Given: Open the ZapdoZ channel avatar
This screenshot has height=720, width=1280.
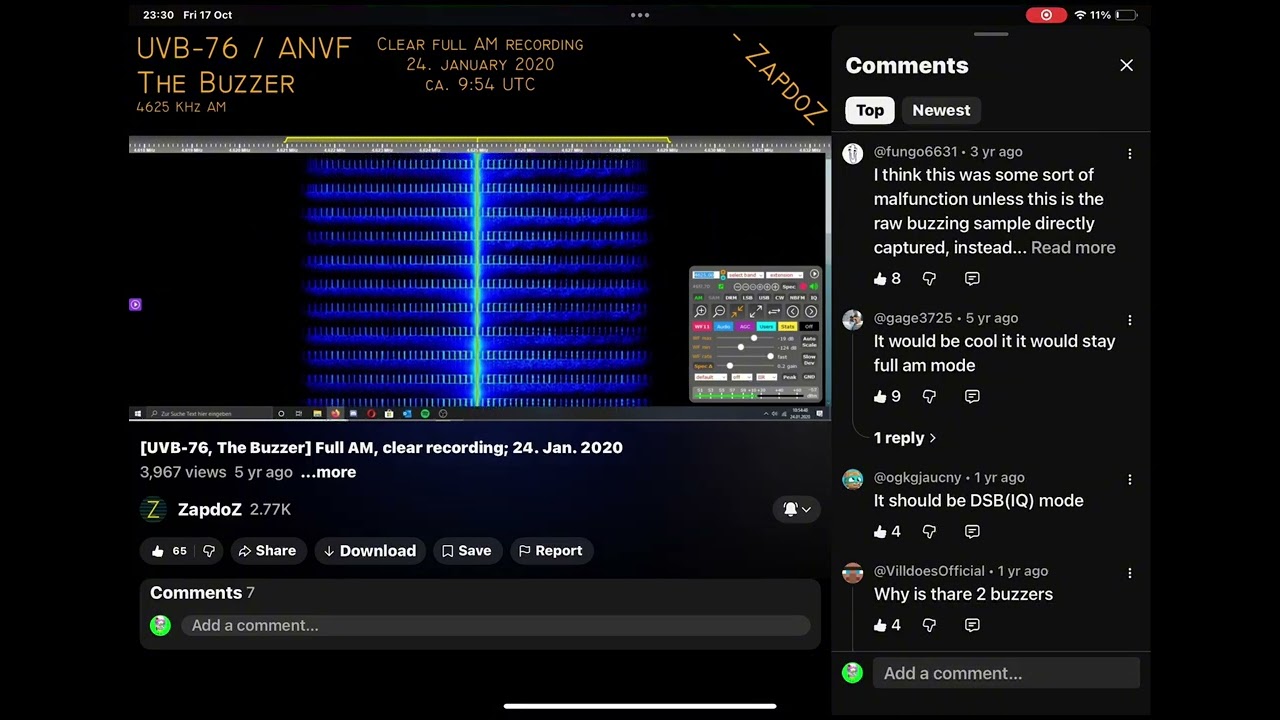Looking at the screenshot, I should click(153, 509).
